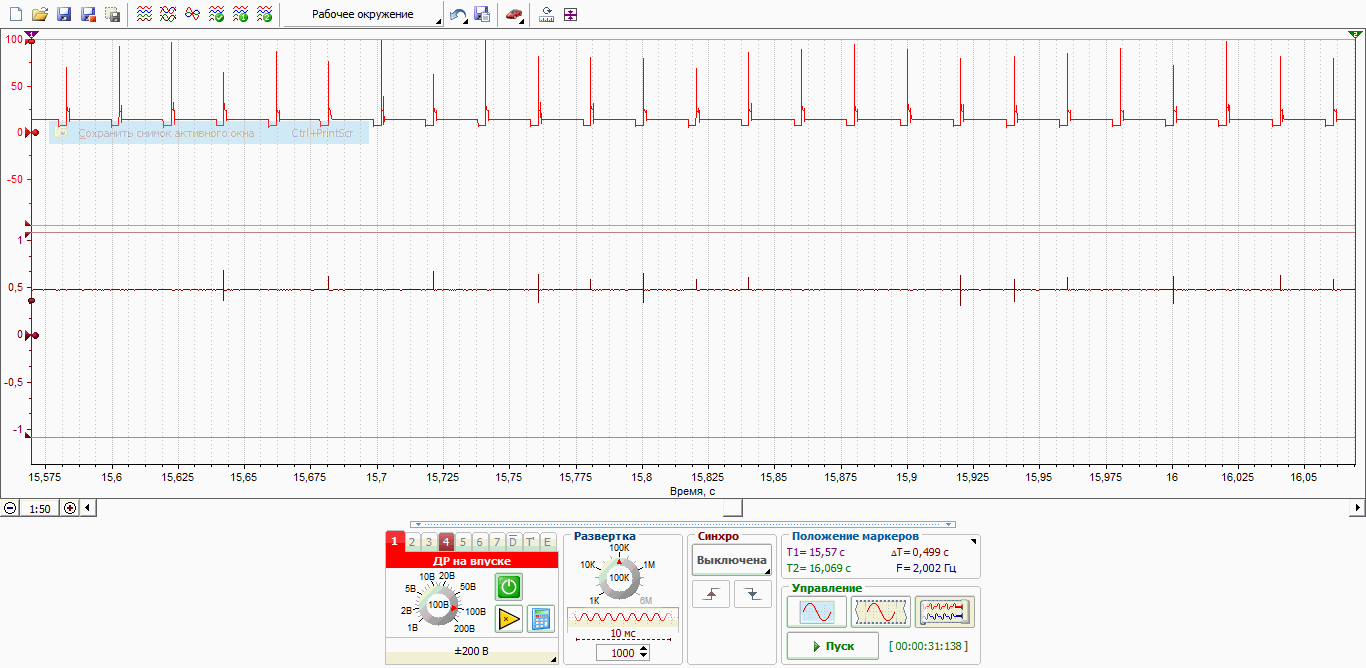This screenshot has height=668, width=1366.
Task: Click the new document icon
Action: click(15, 15)
